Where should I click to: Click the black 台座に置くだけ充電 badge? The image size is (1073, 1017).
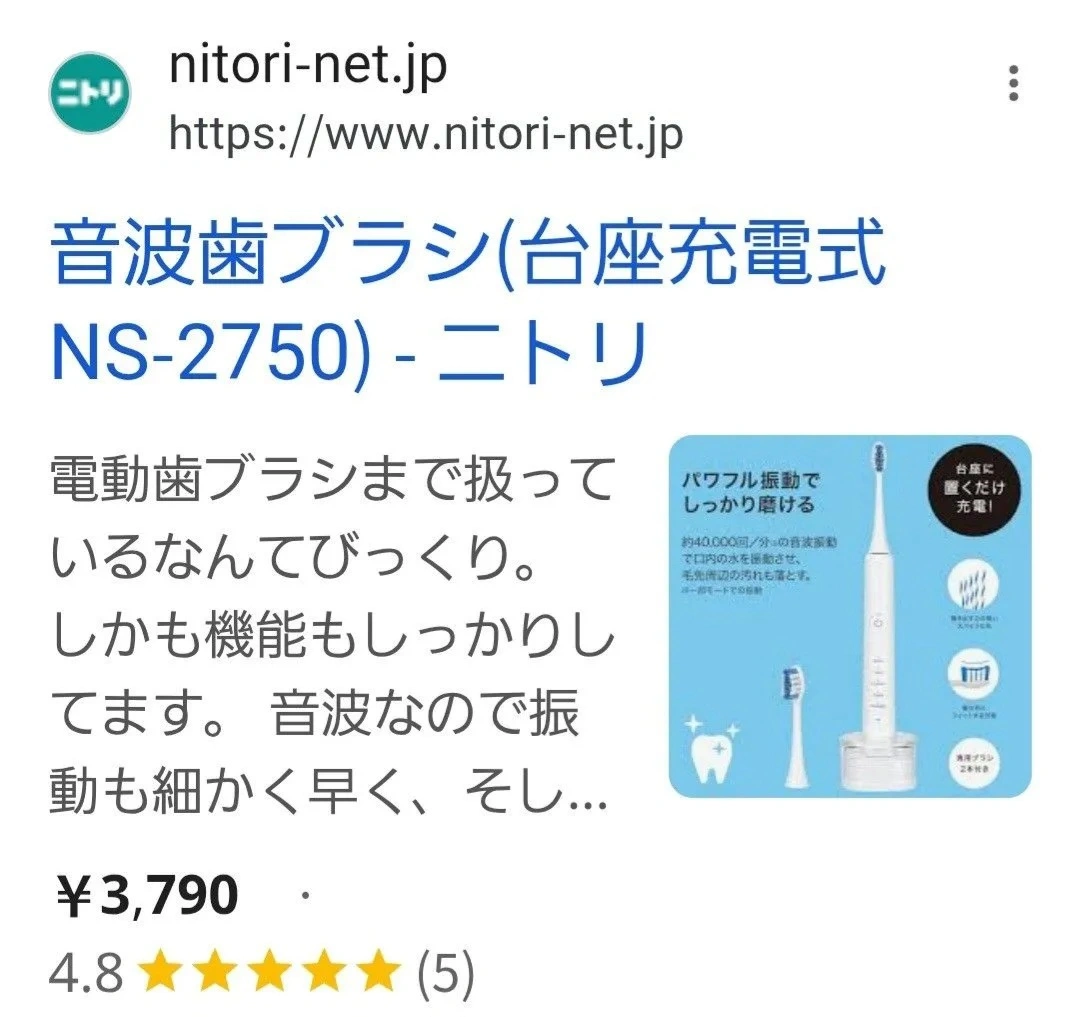tap(974, 487)
